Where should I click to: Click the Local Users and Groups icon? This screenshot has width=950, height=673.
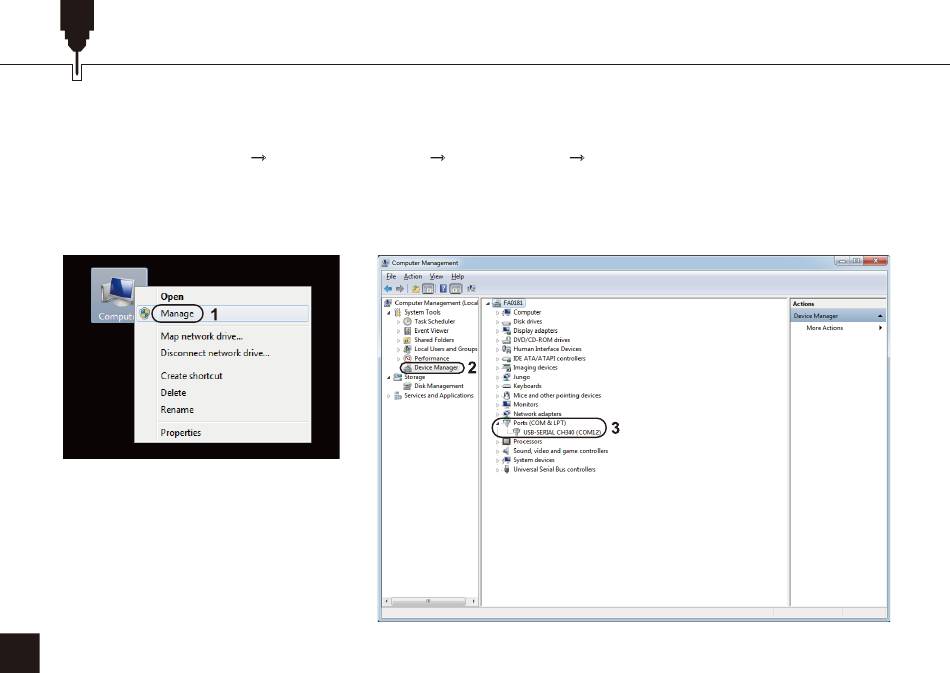[408, 349]
